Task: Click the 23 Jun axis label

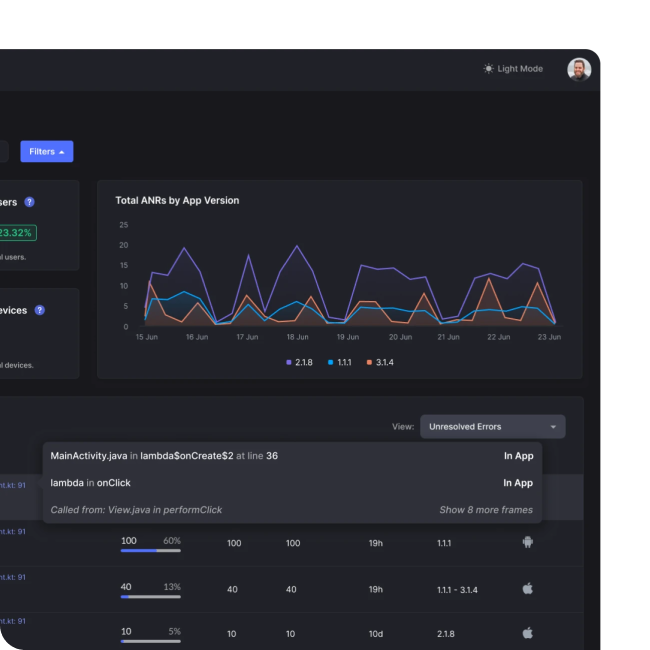Action: [x=549, y=337]
